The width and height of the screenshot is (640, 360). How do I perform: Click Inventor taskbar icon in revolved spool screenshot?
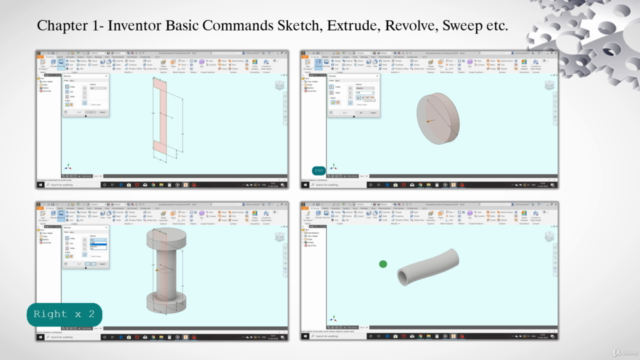(x=185, y=337)
